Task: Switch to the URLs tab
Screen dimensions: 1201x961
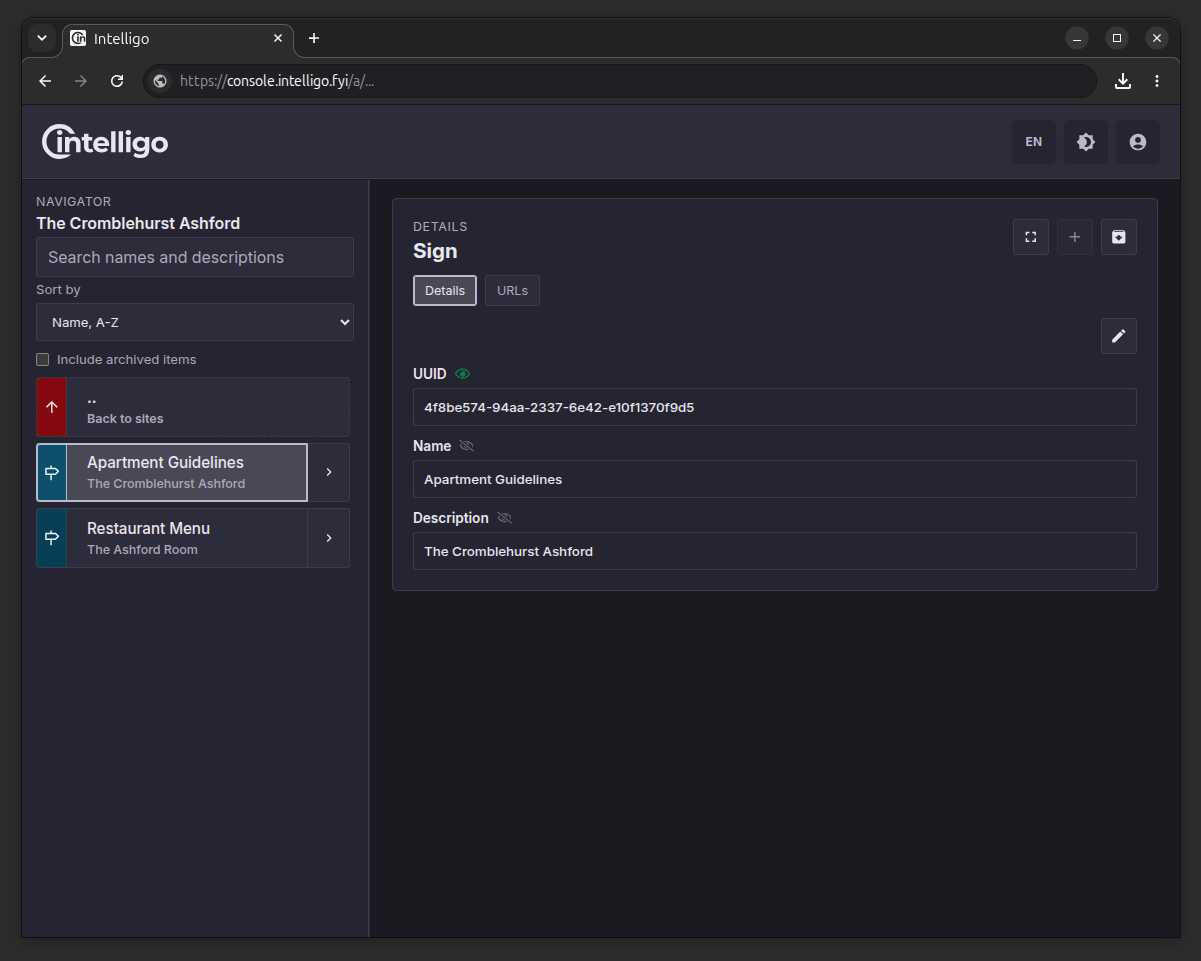Action: pos(512,291)
